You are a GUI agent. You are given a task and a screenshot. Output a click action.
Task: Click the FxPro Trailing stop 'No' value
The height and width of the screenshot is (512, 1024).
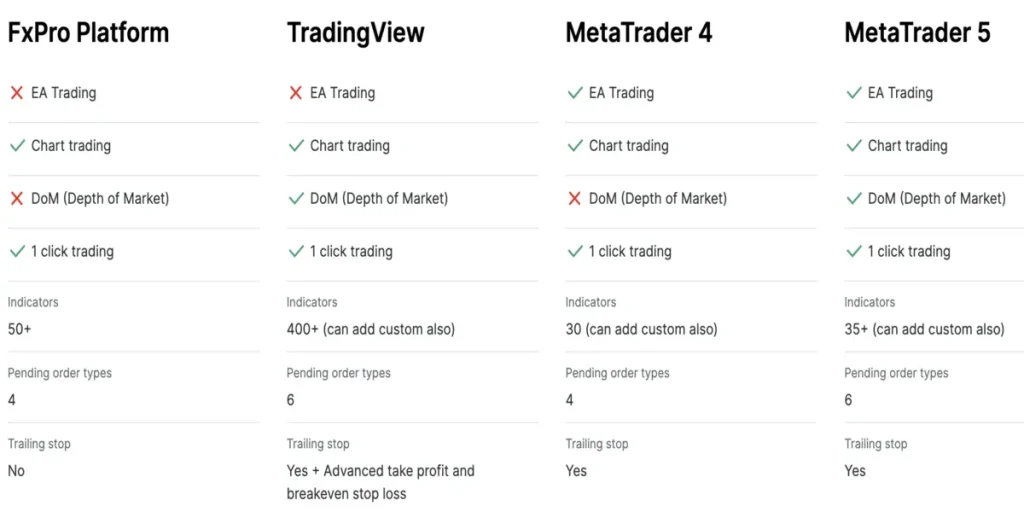16,470
